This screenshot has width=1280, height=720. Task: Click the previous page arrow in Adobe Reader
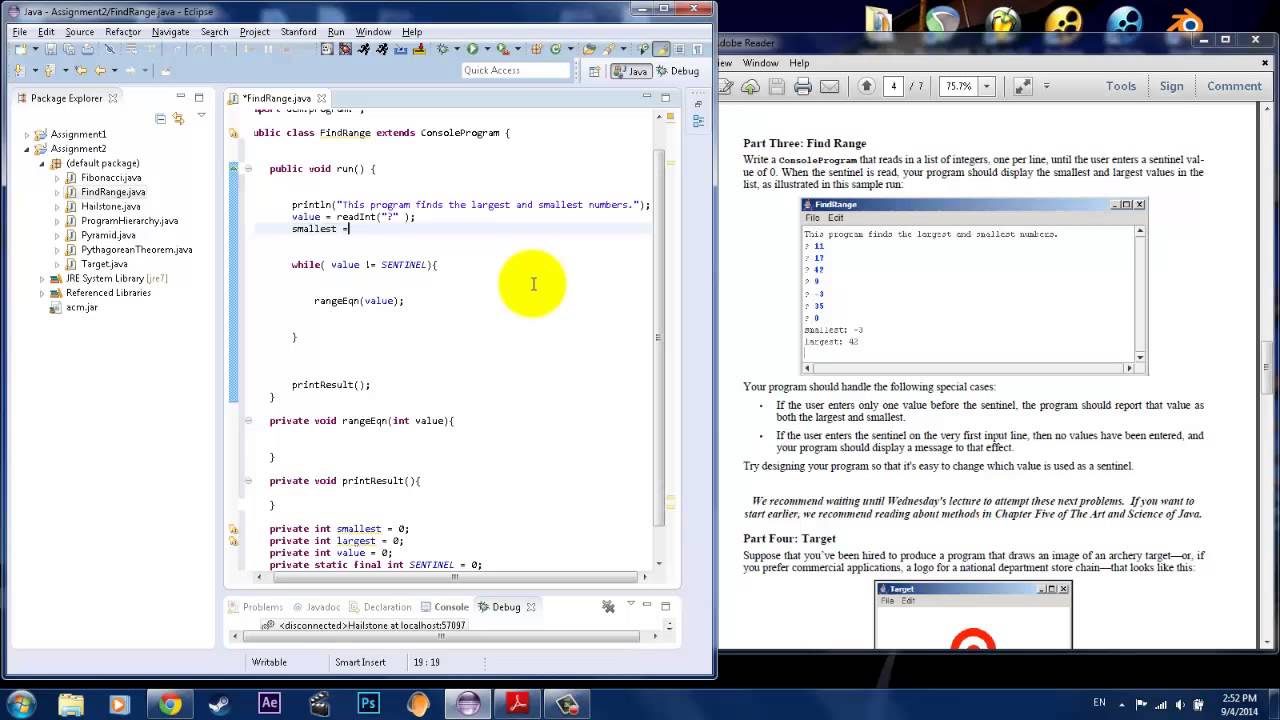[x=867, y=86]
